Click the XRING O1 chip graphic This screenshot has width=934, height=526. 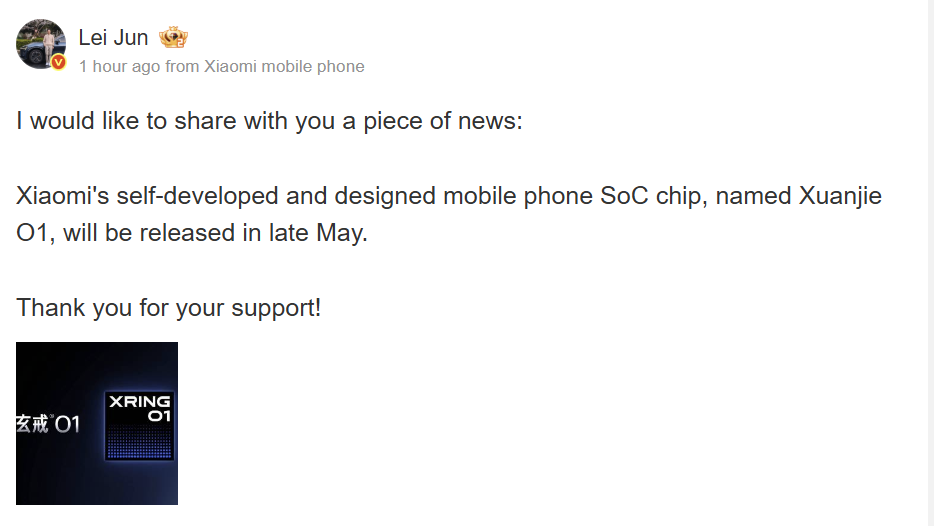[140, 426]
